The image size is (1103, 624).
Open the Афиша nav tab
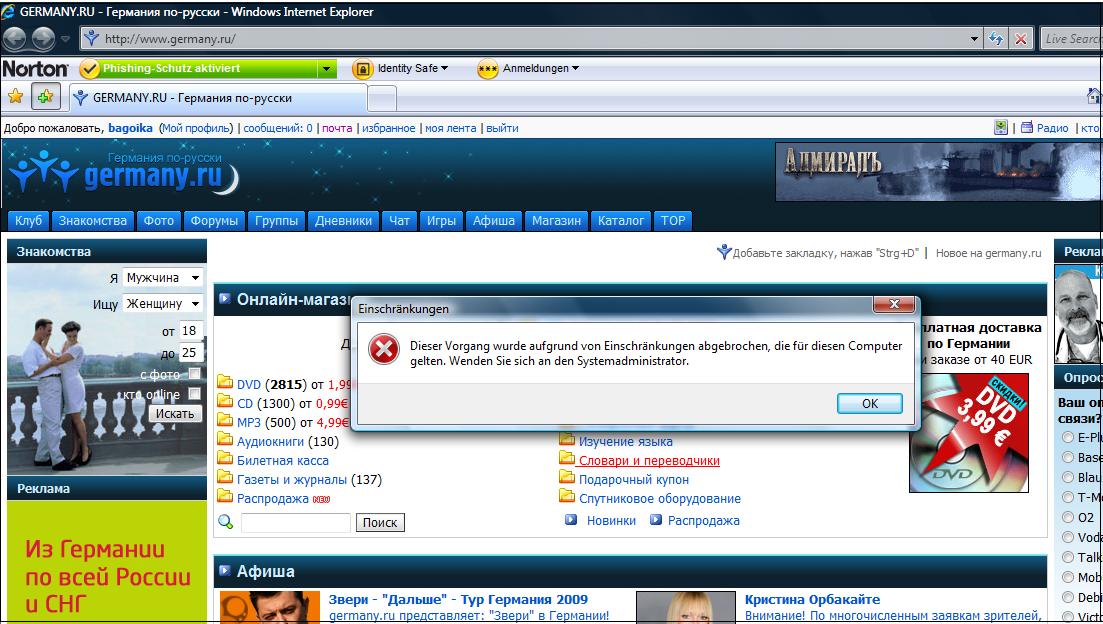point(493,220)
